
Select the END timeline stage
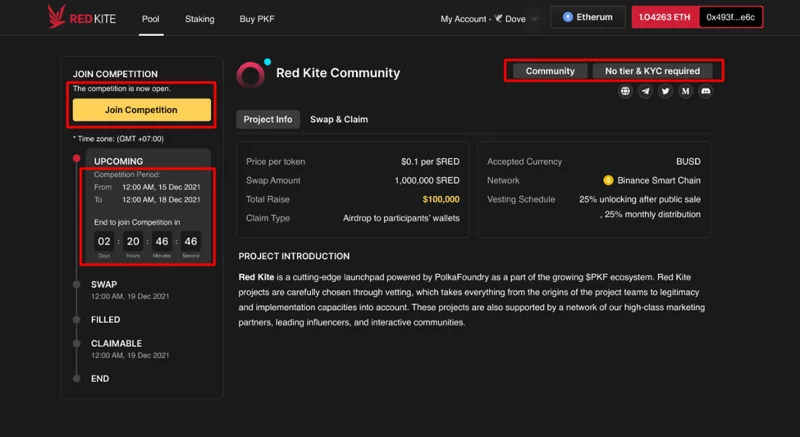(100, 378)
